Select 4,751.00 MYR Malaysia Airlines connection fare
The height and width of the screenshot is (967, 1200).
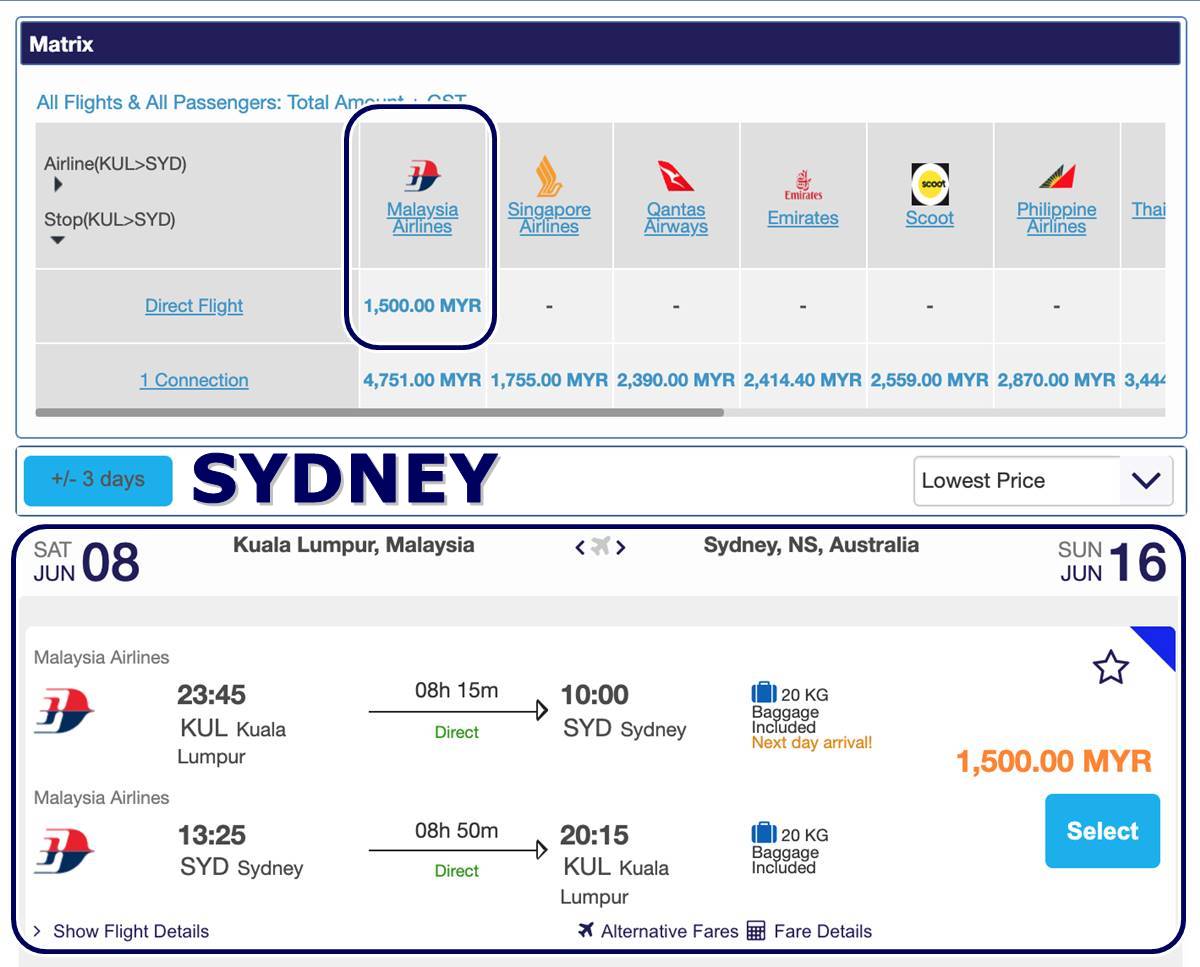click(x=422, y=380)
